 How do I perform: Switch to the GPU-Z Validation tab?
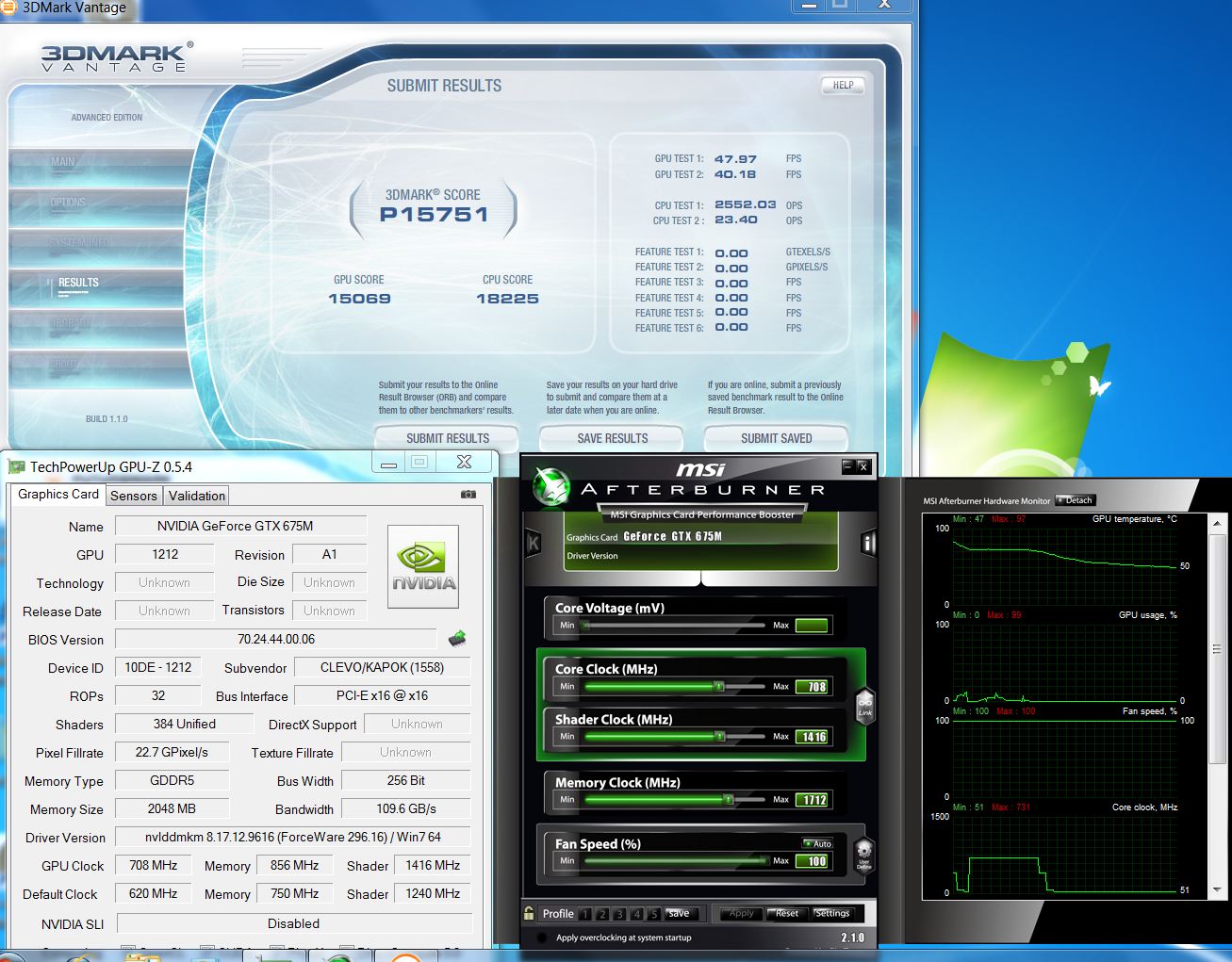[197, 496]
